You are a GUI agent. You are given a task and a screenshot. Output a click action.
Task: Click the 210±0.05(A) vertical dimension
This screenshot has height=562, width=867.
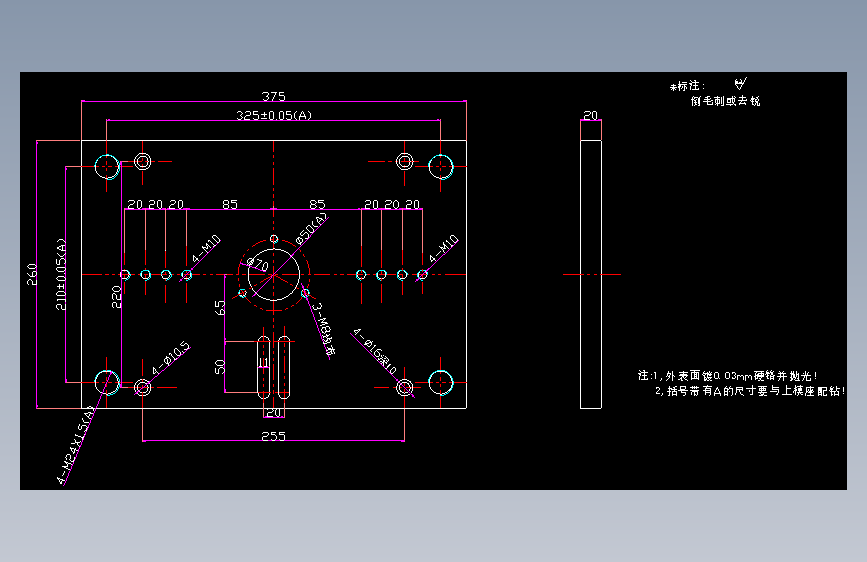coord(61,274)
